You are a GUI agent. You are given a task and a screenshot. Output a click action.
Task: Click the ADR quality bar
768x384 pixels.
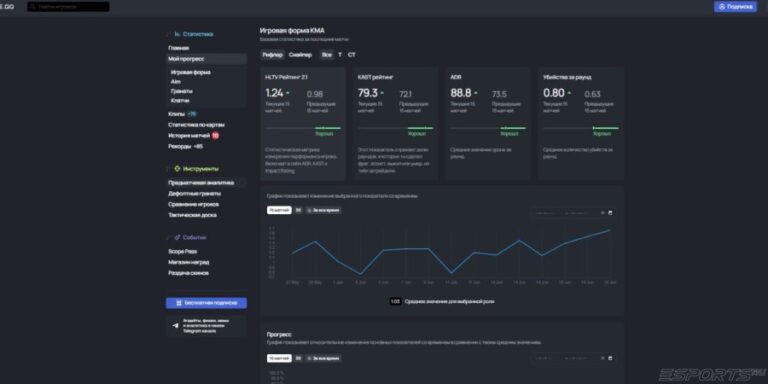pos(488,128)
